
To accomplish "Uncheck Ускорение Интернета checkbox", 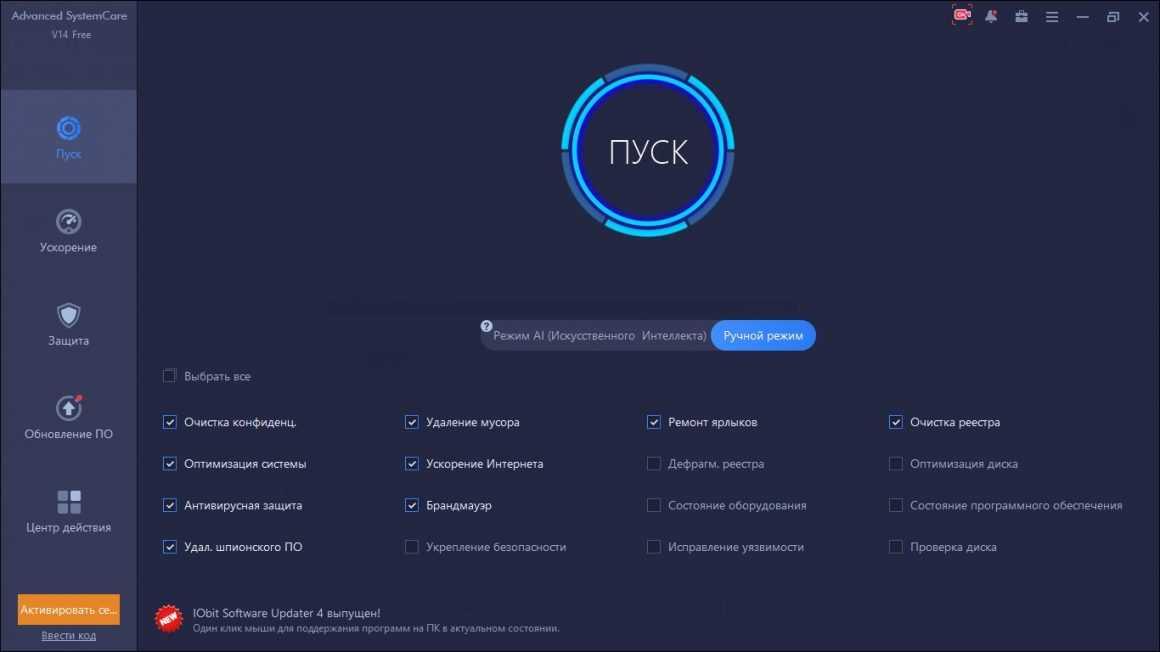I will click(x=411, y=463).
